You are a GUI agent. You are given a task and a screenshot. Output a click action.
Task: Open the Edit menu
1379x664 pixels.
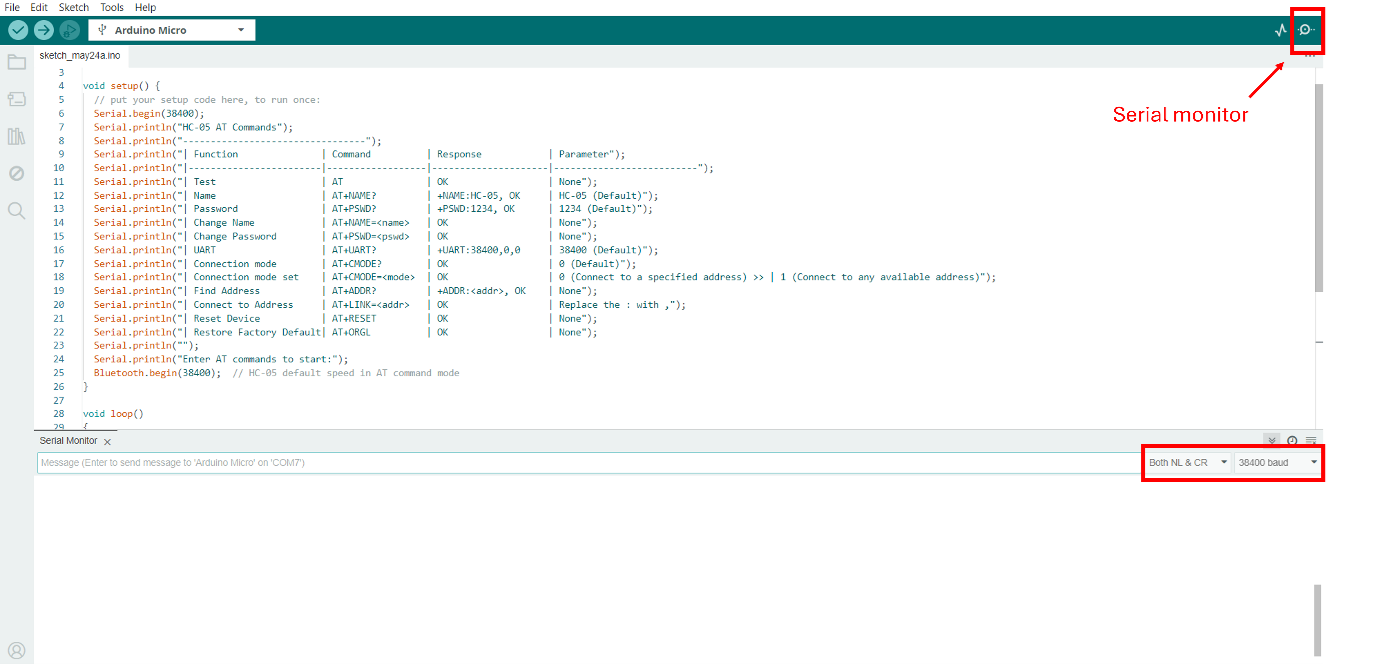coord(39,7)
